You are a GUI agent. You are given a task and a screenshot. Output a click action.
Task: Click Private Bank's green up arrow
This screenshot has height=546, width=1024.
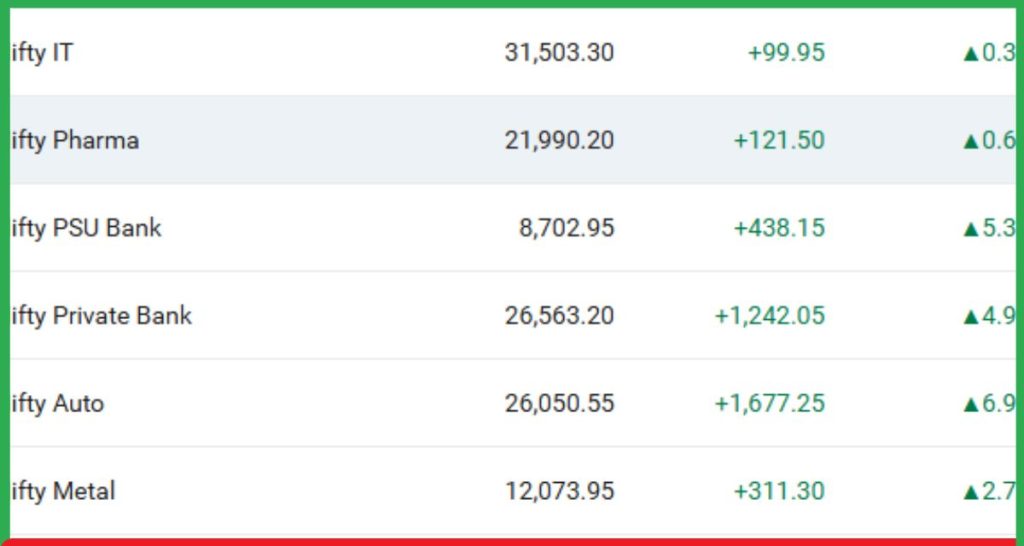pyautogui.click(x=970, y=317)
